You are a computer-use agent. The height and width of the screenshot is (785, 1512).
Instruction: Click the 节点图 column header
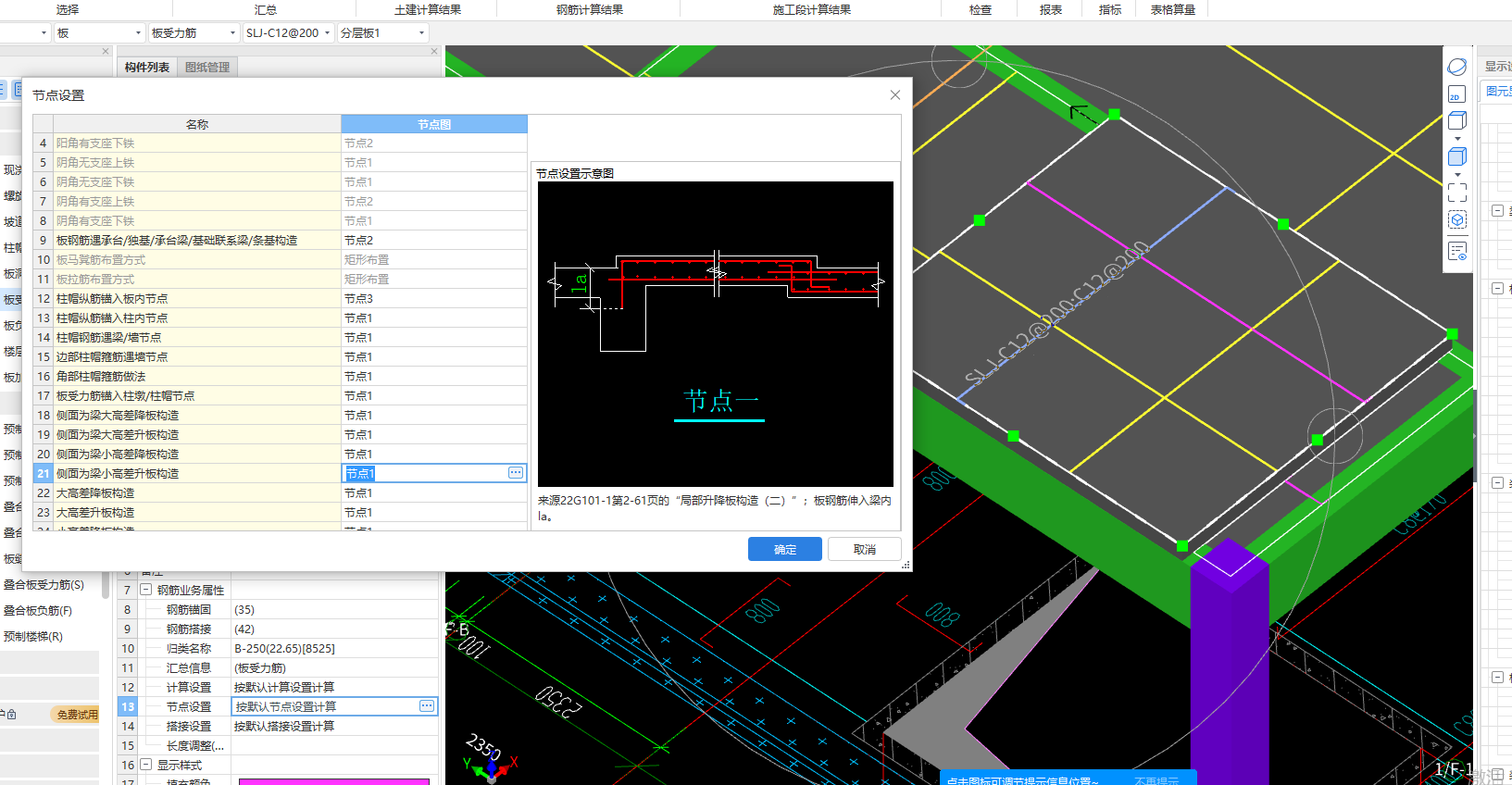(x=434, y=124)
